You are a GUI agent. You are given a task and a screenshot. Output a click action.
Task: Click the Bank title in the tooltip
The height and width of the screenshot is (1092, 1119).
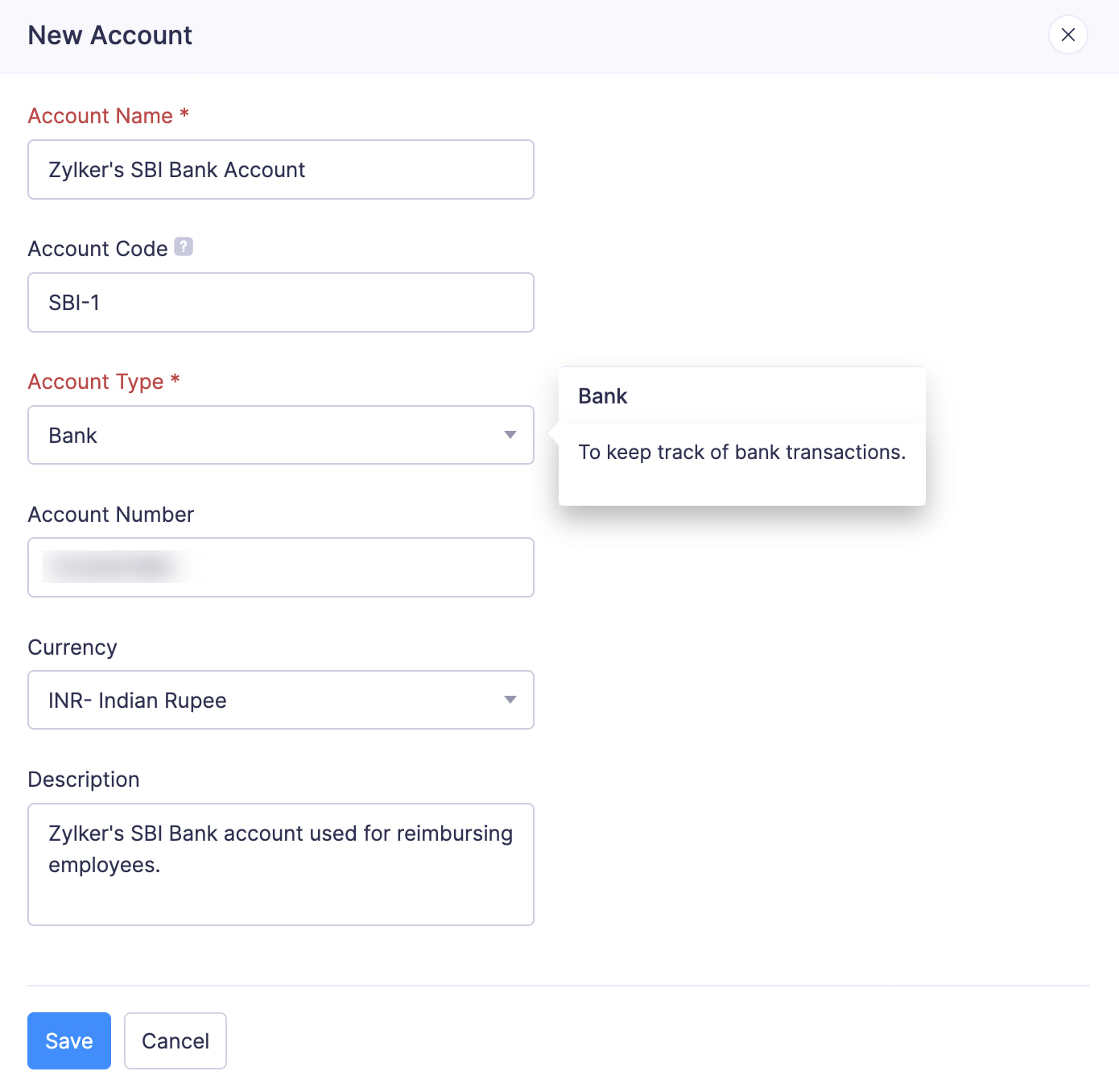point(603,396)
